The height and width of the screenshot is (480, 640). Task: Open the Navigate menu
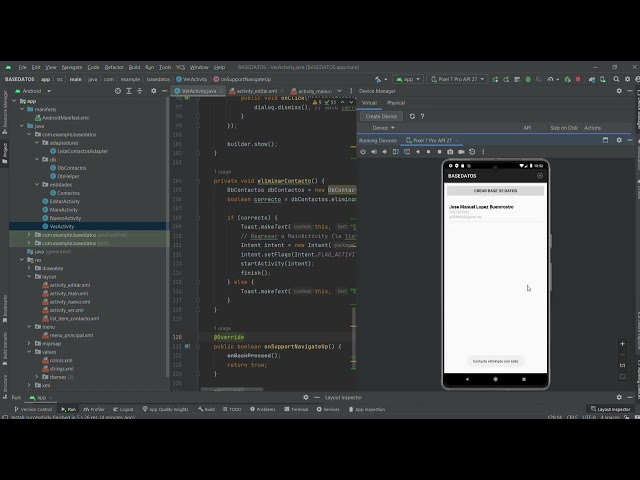click(72, 67)
